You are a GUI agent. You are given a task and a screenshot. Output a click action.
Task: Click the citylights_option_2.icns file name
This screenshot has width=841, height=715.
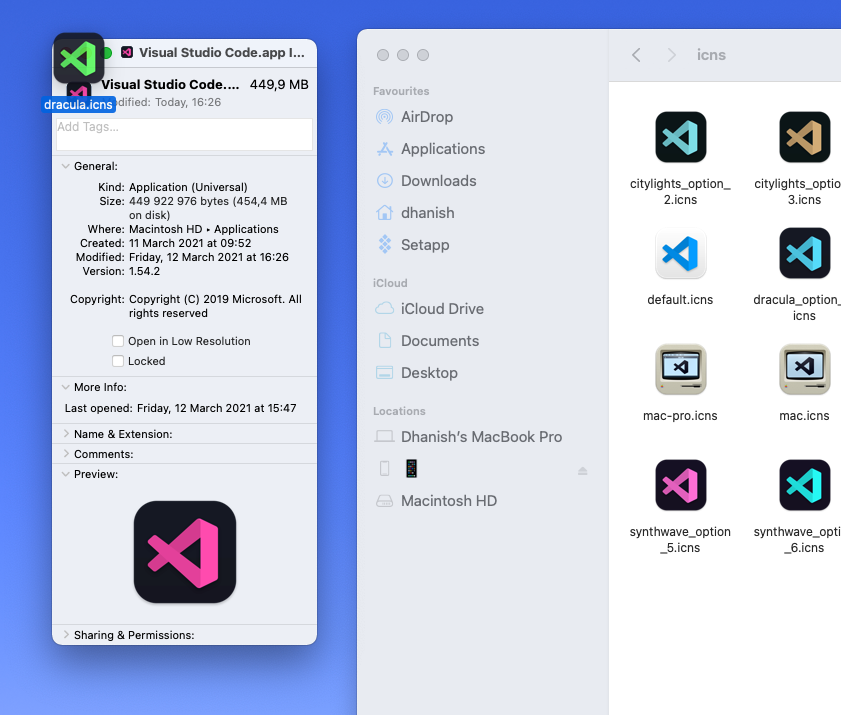pyautogui.click(x=680, y=191)
